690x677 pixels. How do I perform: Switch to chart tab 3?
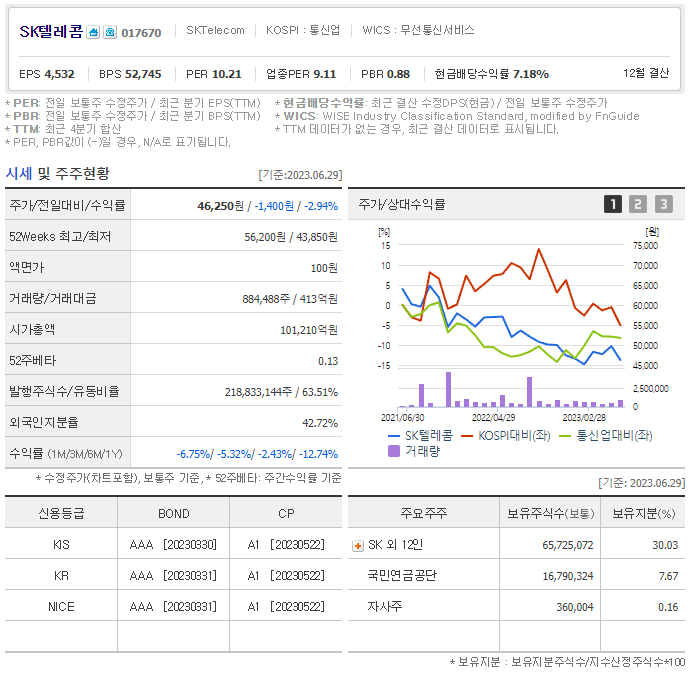[x=664, y=204]
